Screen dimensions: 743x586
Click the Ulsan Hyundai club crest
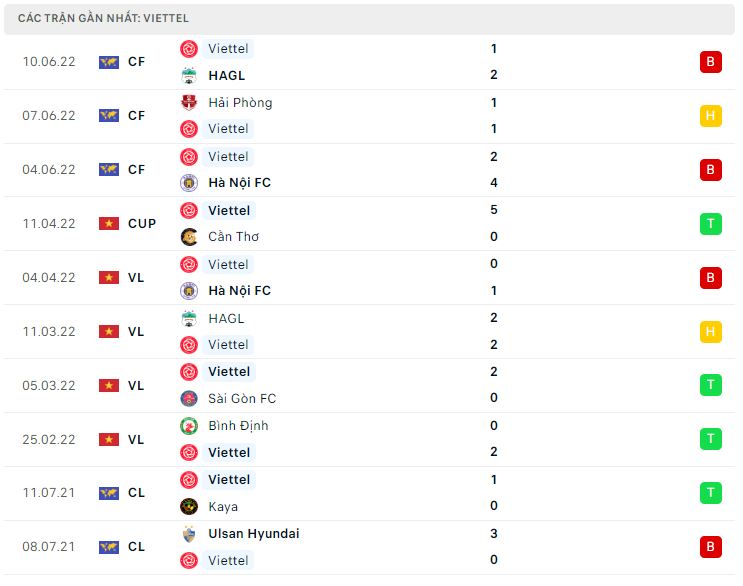pos(189,534)
